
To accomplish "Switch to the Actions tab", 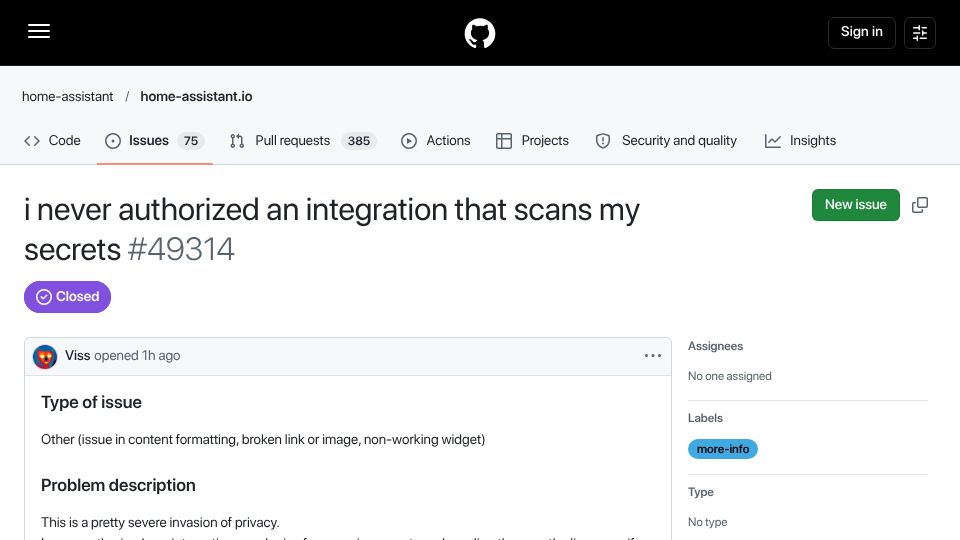I will click(x=435, y=141).
